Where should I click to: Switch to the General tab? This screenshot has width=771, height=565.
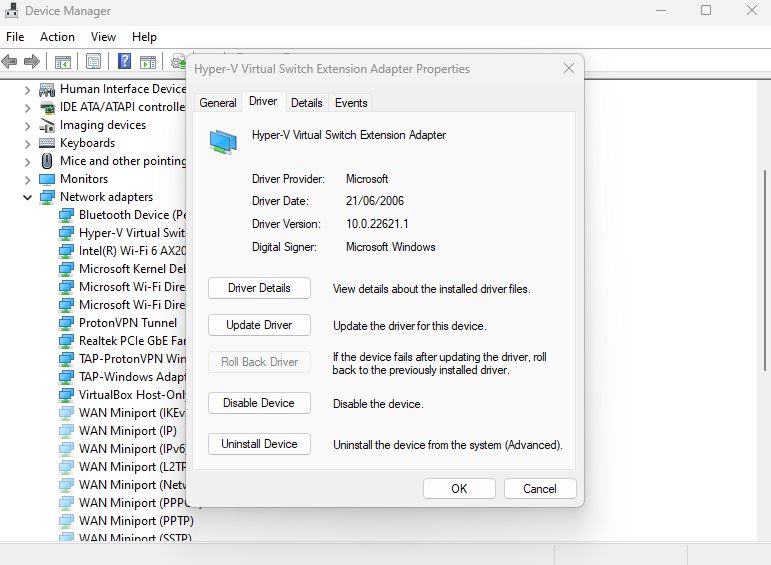pos(218,103)
